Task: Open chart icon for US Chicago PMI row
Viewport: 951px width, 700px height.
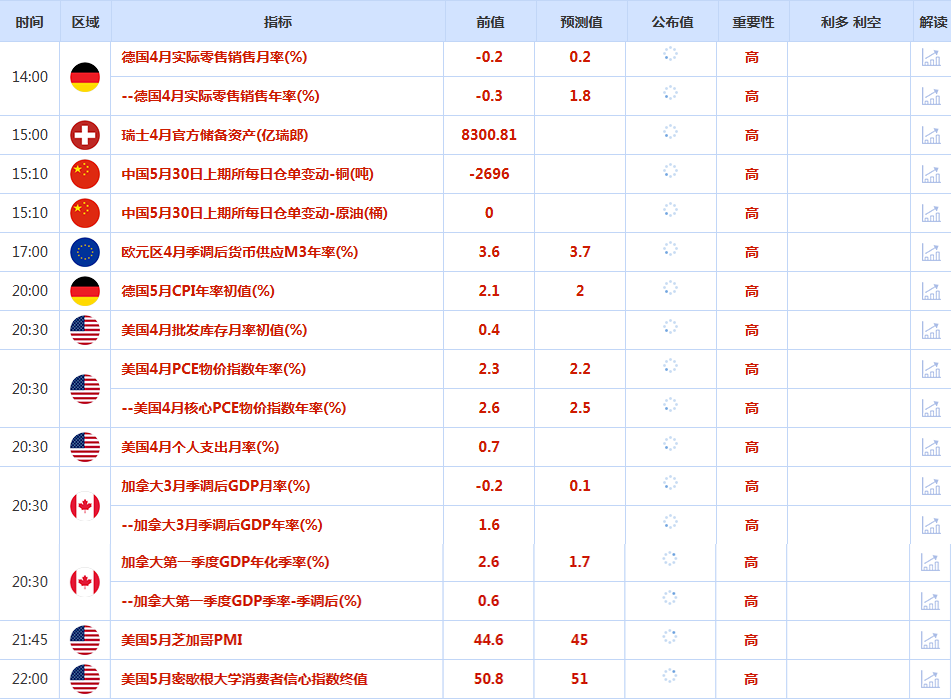Action: click(930, 640)
